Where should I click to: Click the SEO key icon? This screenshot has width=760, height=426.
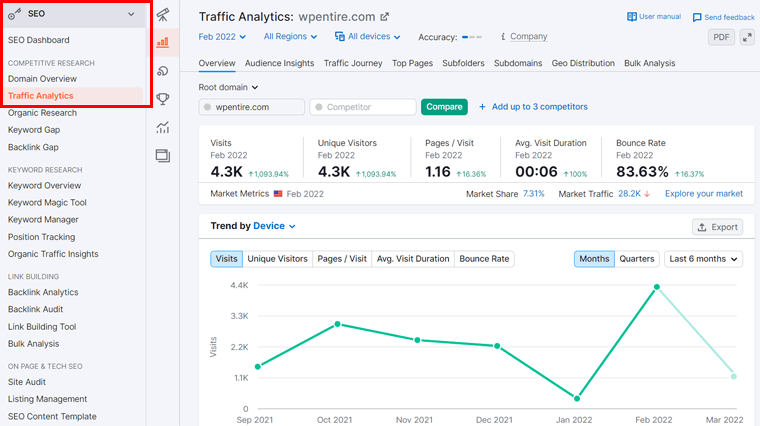pyautogui.click(x=15, y=14)
